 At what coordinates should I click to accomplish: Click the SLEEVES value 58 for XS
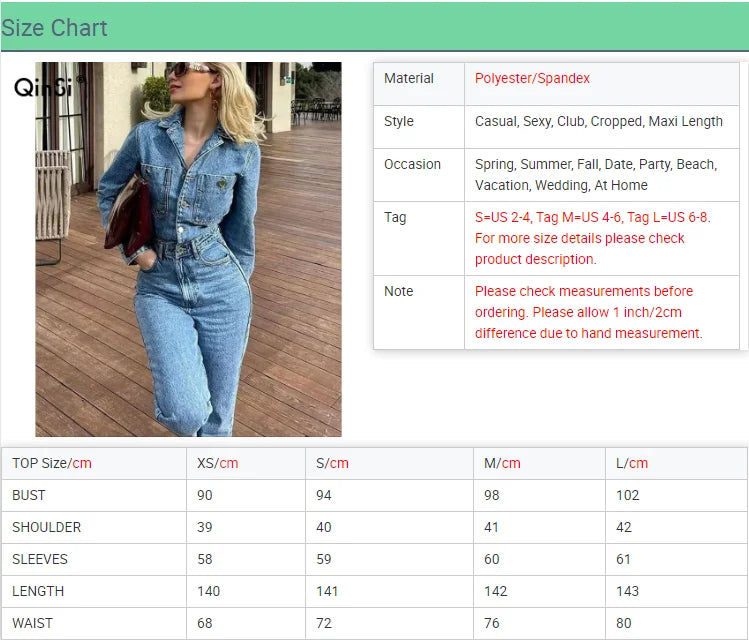[205, 559]
